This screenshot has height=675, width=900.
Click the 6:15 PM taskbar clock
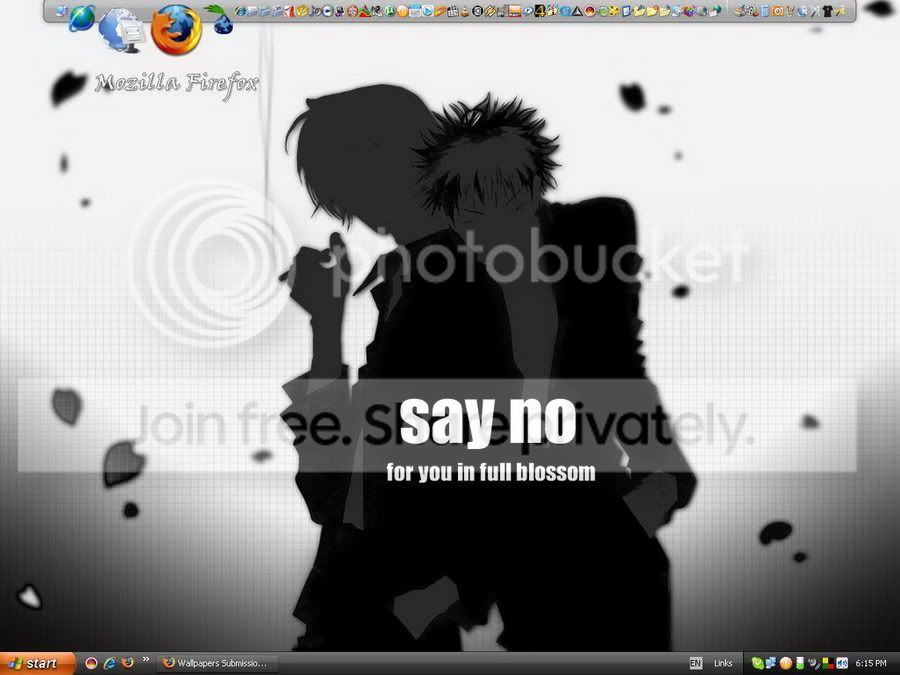pyautogui.click(x=871, y=663)
